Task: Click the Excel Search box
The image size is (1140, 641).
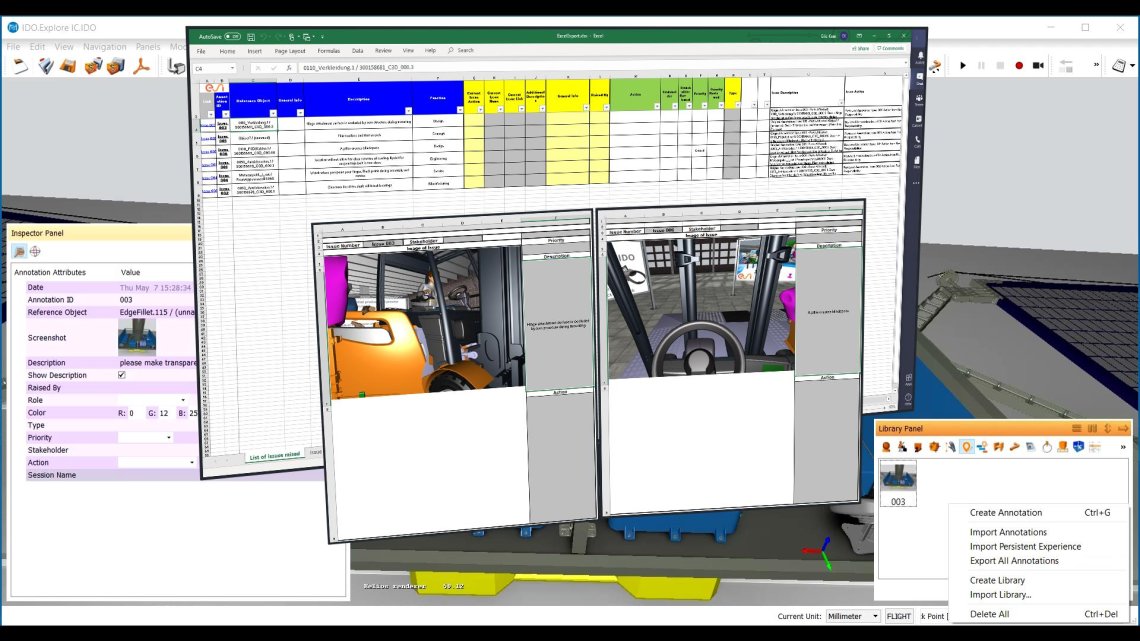Action: 462,51
